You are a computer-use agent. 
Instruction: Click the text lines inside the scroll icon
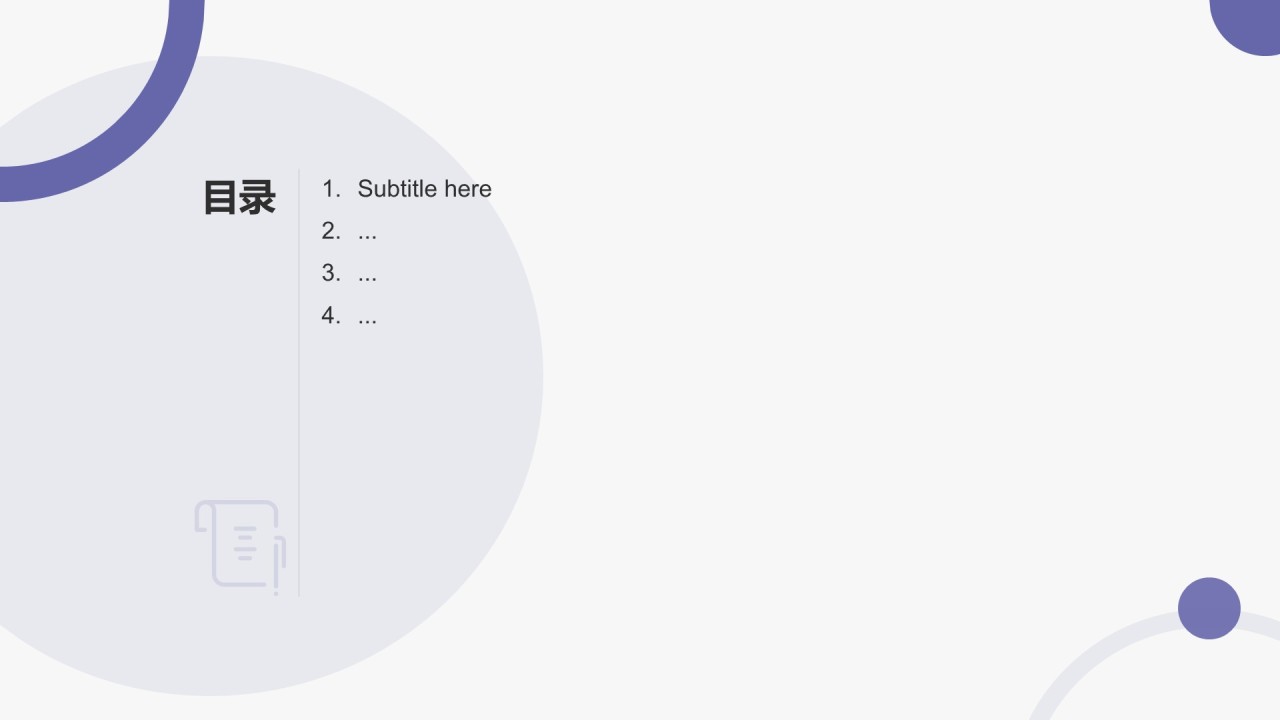(x=245, y=543)
